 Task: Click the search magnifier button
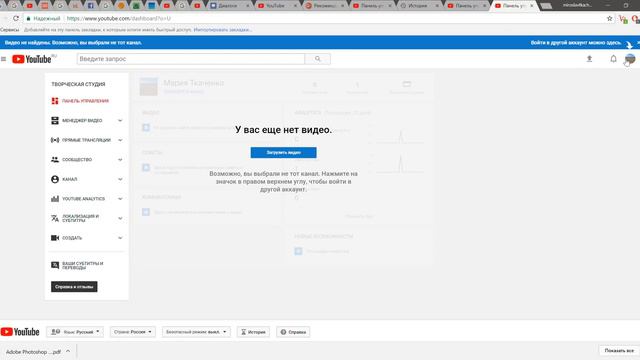[318, 59]
